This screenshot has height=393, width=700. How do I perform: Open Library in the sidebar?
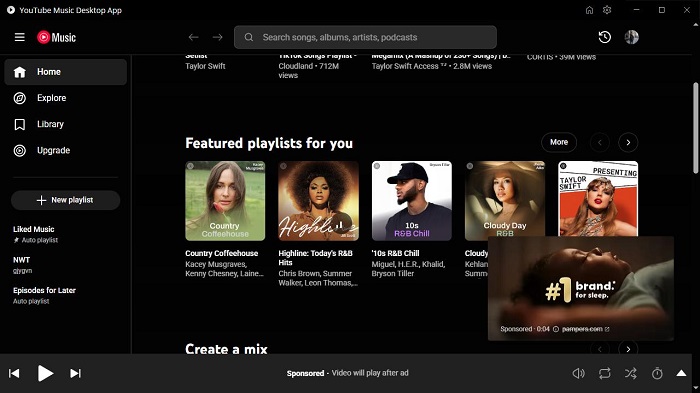click(66, 124)
